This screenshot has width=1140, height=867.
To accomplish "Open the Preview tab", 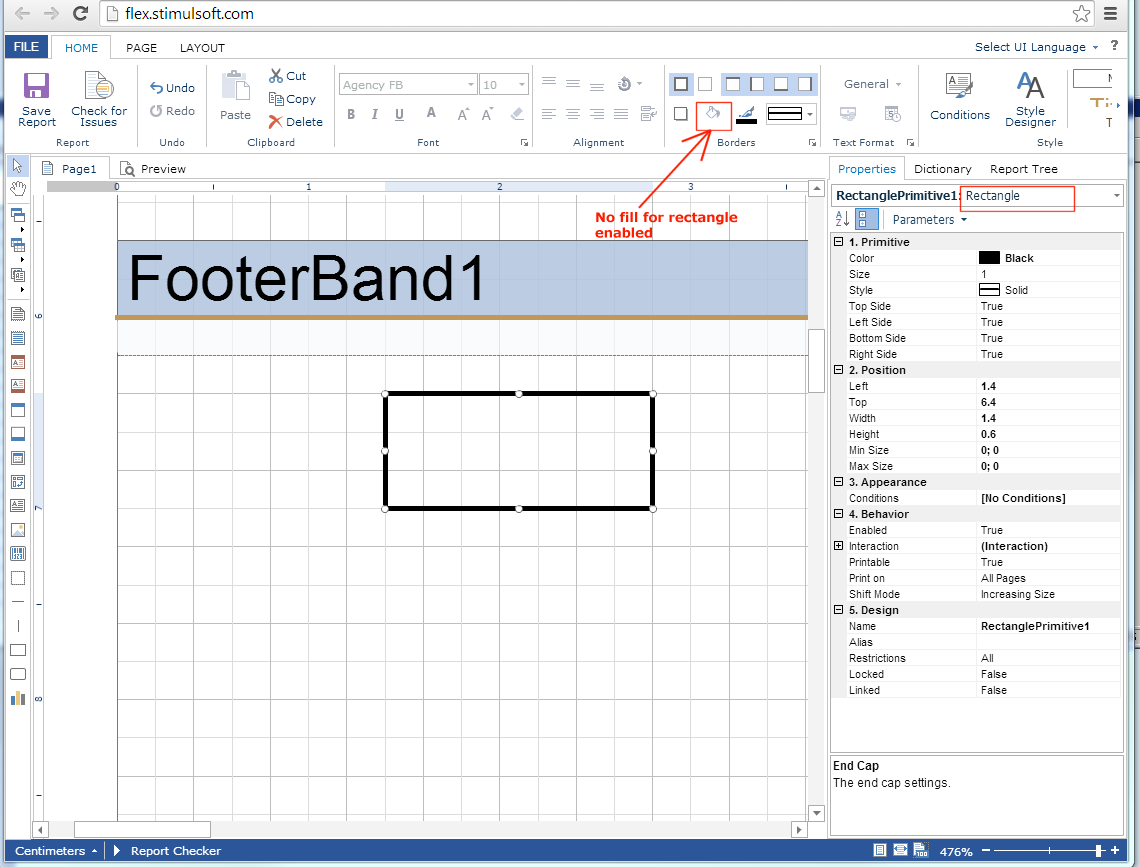I will pyautogui.click(x=153, y=169).
